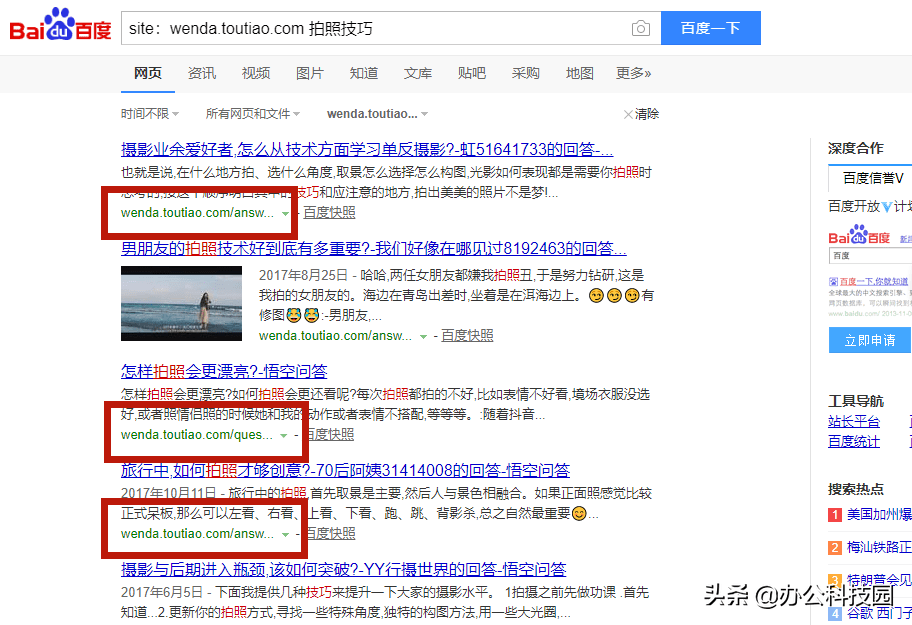Click first result URL wenda.toutiao.com/answ...
Viewport: 912px width, 625px height.
(197, 213)
